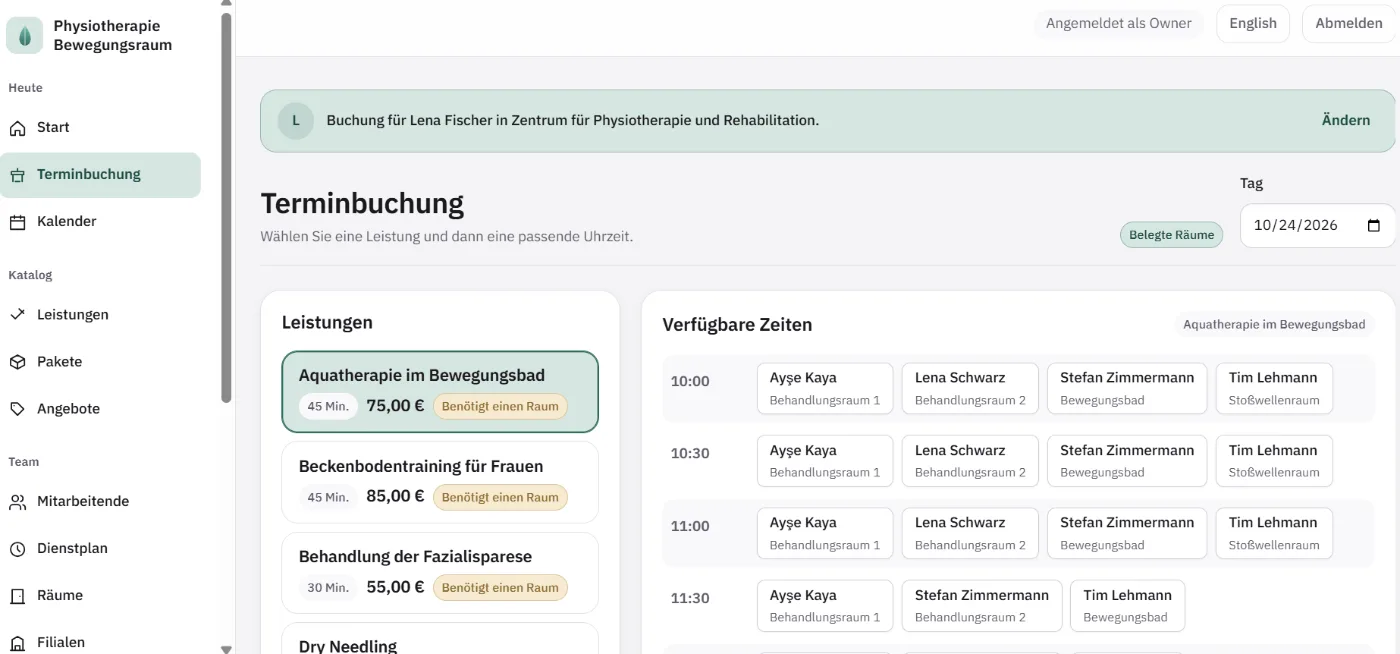Click the Terminbuchung sidebar icon
Viewport: 1400px width, 654px height.
pyautogui.click(x=17, y=175)
